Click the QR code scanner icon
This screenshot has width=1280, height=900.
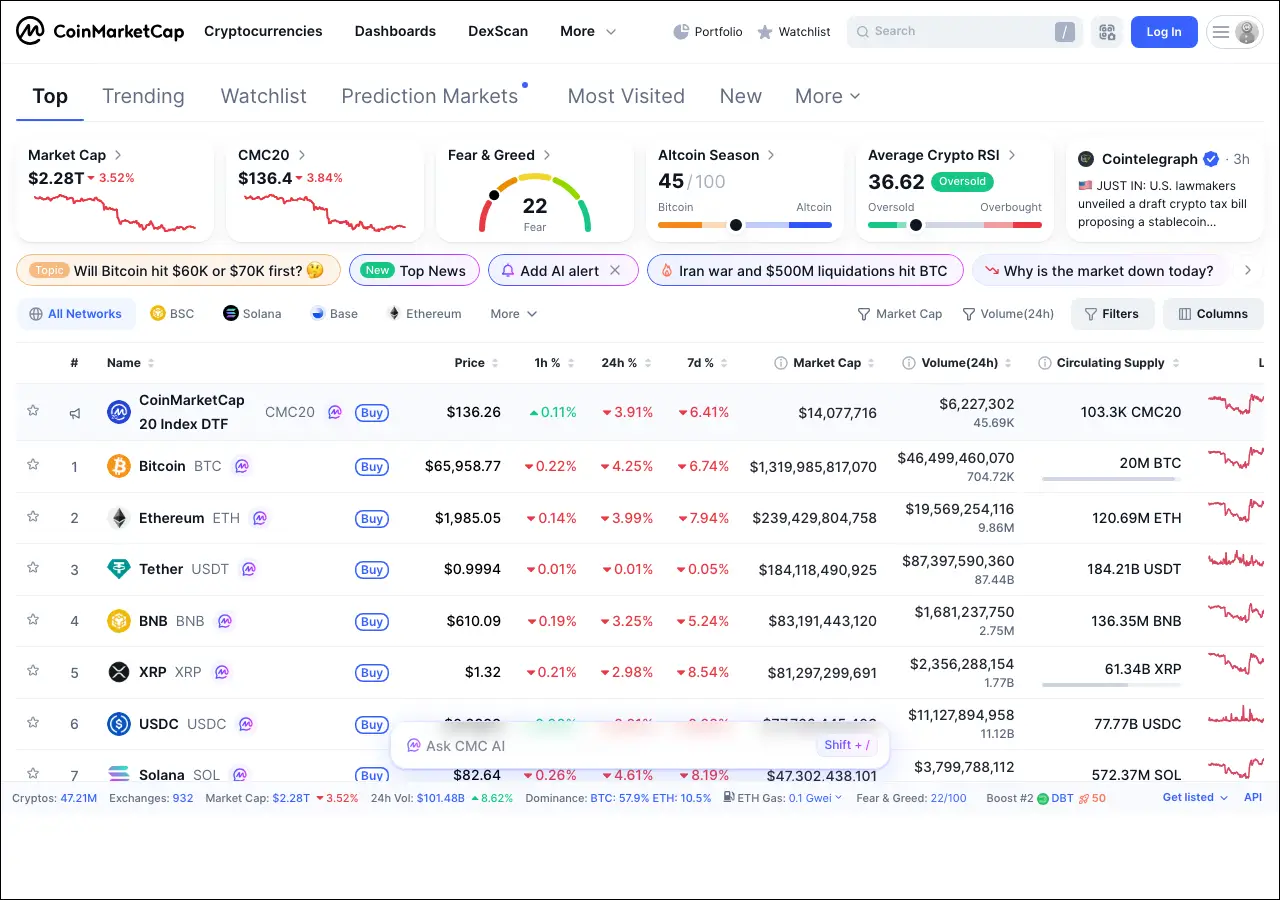(1107, 32)
